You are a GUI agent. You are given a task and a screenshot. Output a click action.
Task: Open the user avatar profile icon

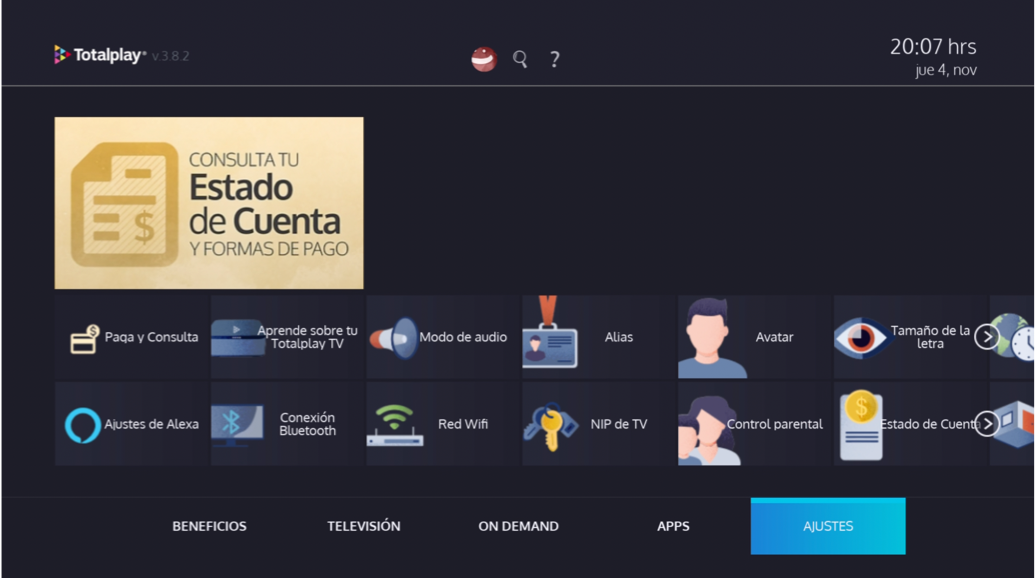(484, 59)
